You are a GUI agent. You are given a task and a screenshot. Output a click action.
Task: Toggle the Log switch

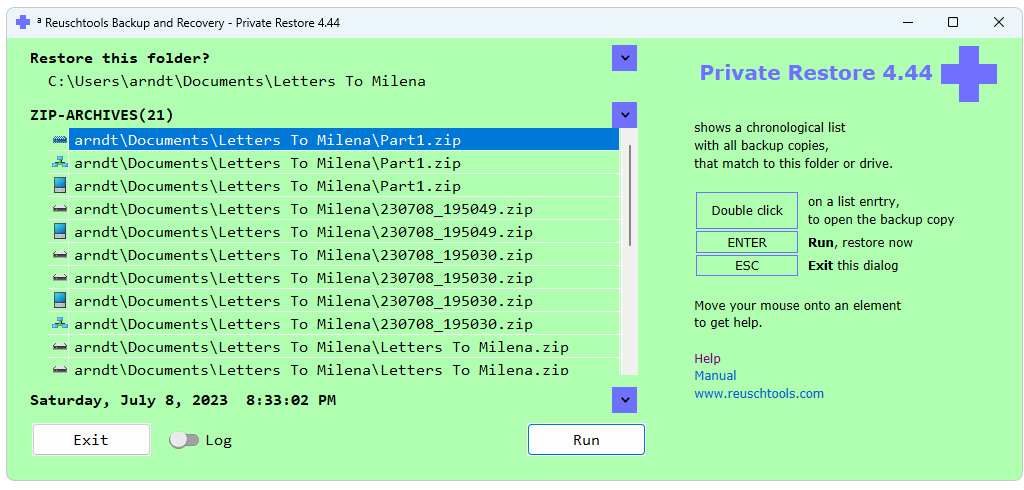click(184, 440)
